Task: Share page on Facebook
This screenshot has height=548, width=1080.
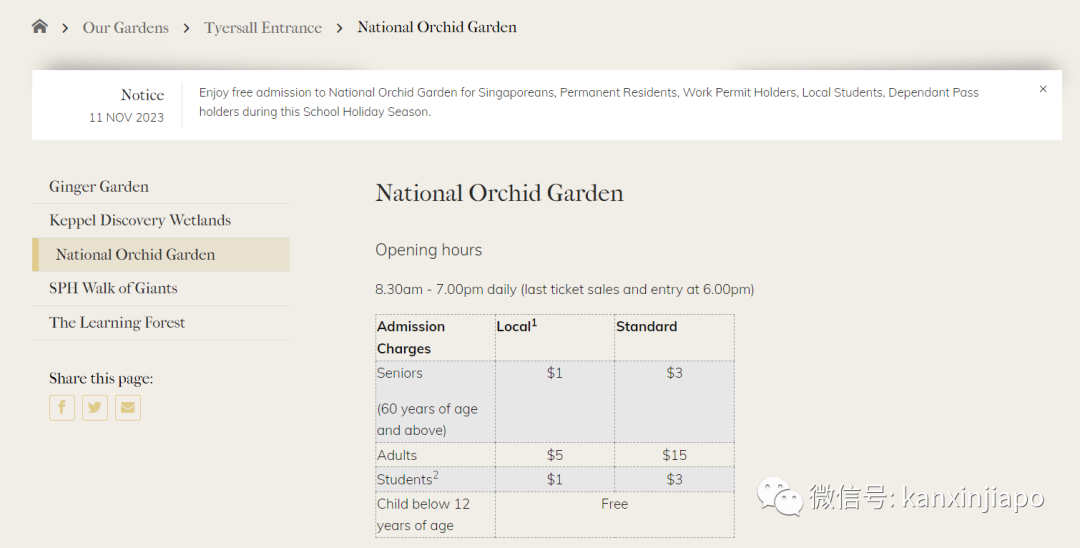Action: [62, 408]
